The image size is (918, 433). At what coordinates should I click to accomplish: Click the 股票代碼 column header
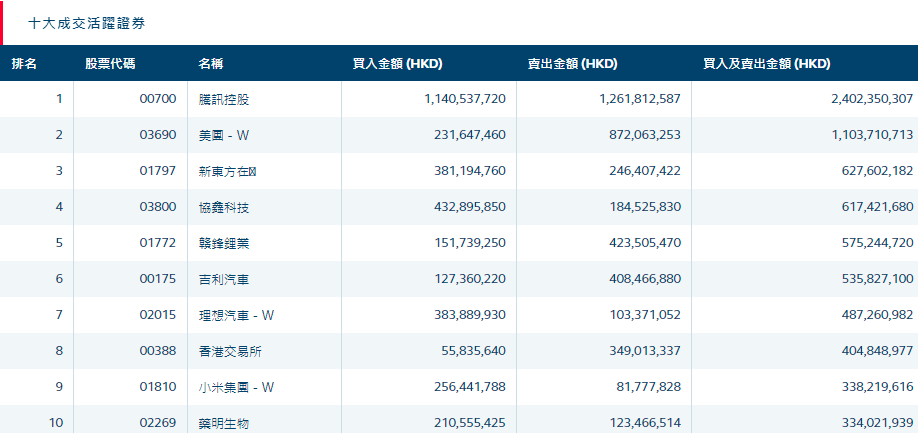pos(110,64)
